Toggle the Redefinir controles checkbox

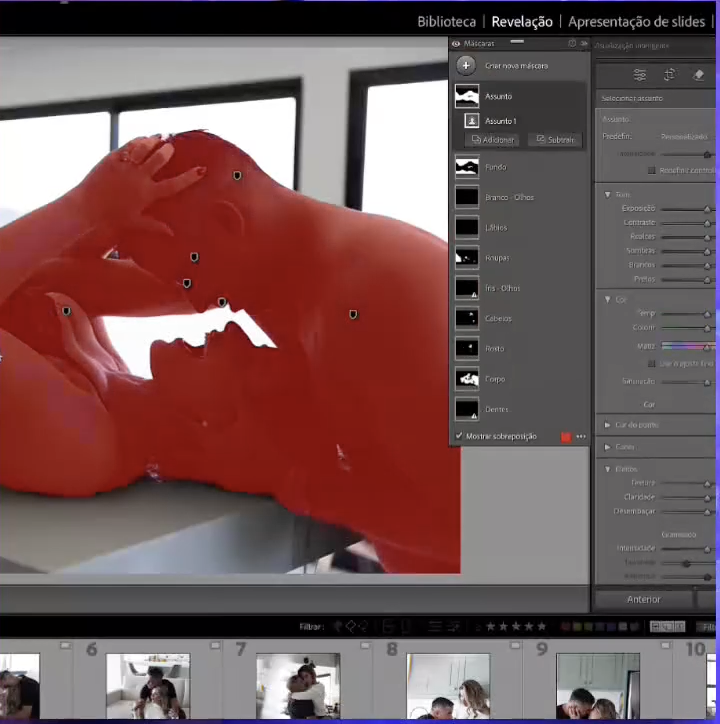tap(652, 170)
